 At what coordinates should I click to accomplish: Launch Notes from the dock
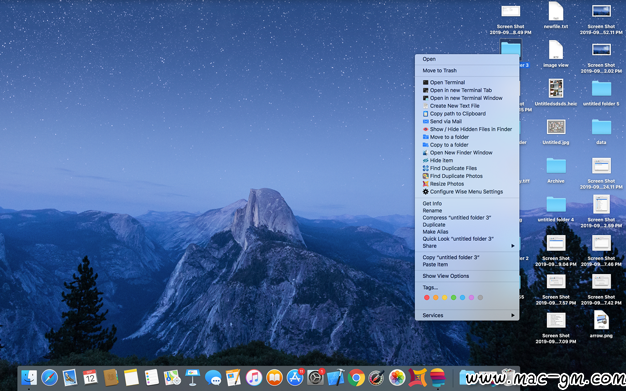[131, 377]
